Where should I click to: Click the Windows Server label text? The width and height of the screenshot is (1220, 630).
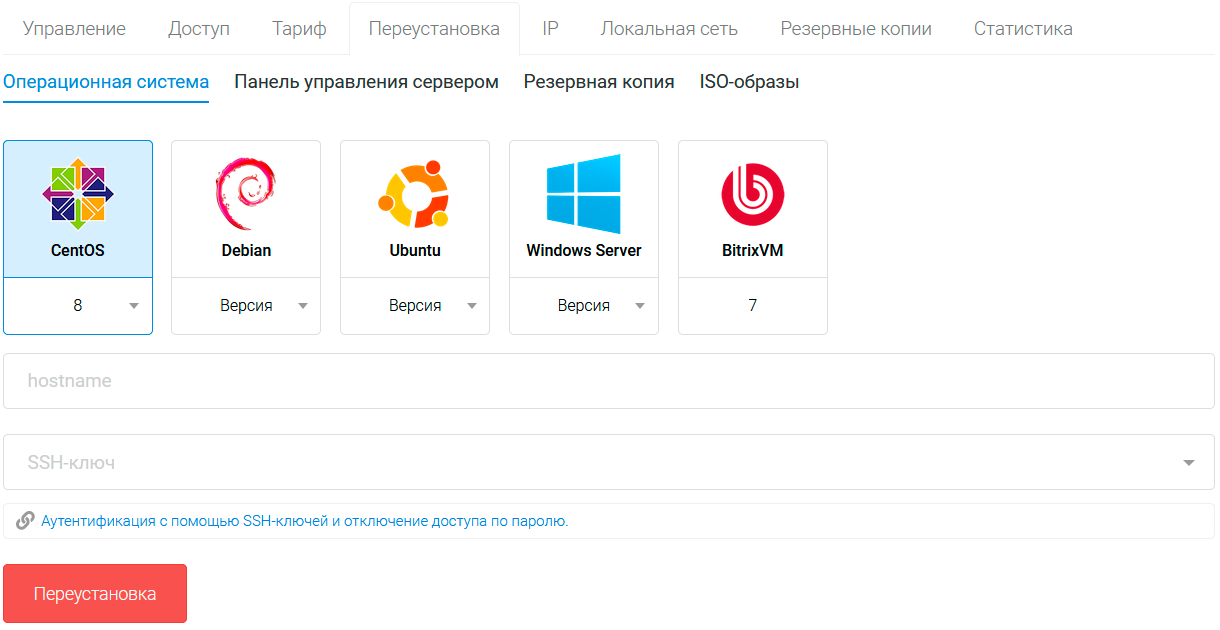coord(584,251)
